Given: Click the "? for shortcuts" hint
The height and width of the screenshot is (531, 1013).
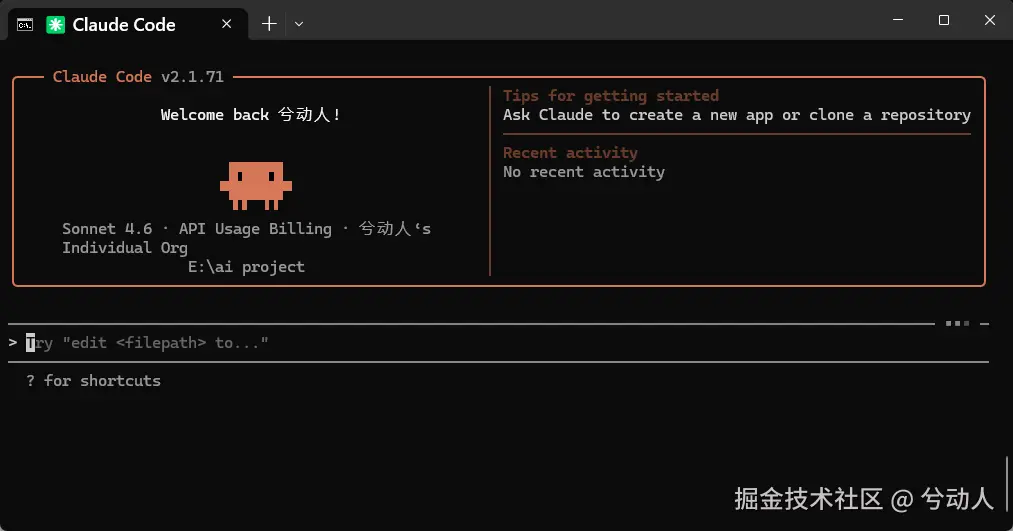Looking at the screenshot, I should click(93, 380).
